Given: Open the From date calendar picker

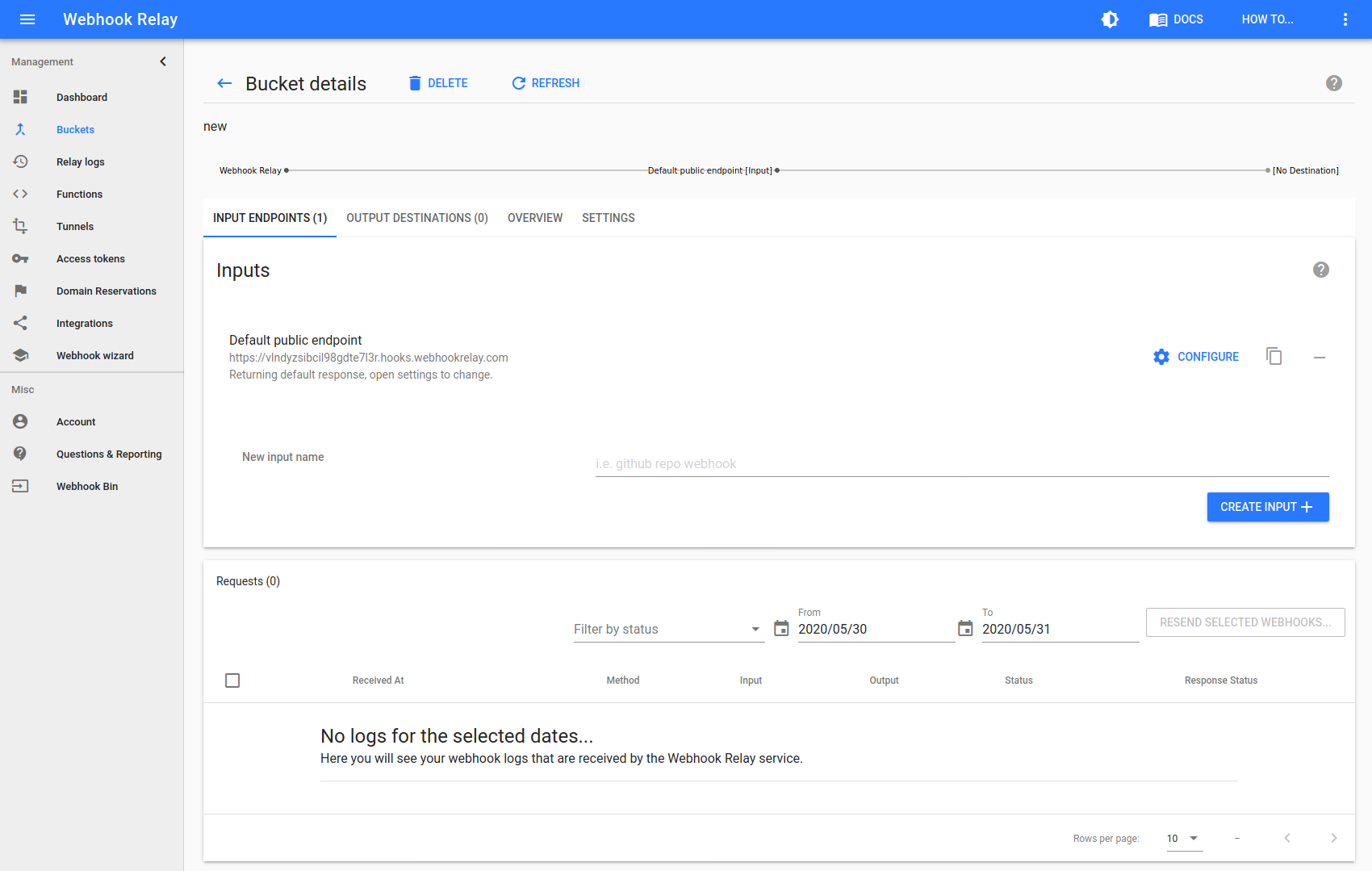Looking at the screenshot, I should coord(781,628).
